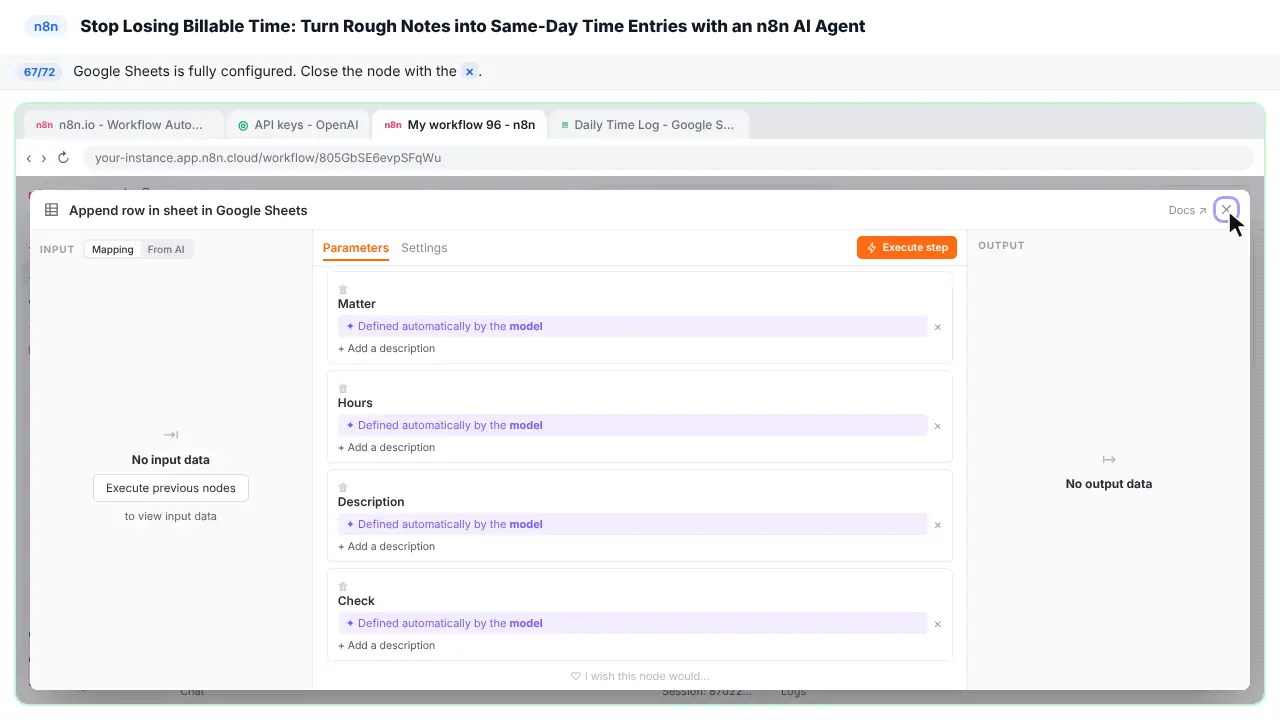Viewport: 1280px width, 720px height.
Task: Open the Settings tab
Action: click(x=424, y=248)
